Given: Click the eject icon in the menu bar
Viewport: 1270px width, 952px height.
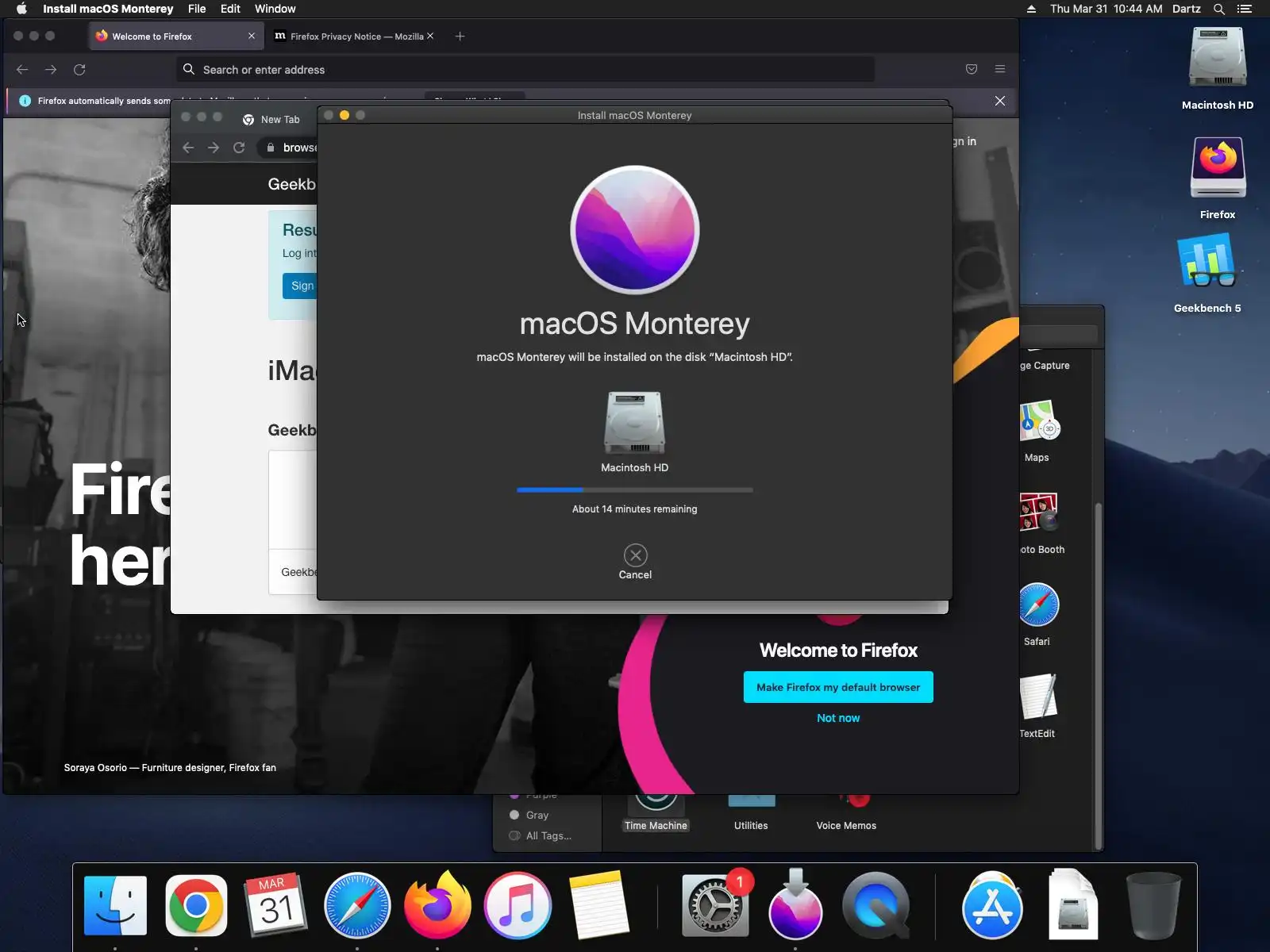Looking at the screenshot, I should pyautogui.click(x=1031, y=9).
